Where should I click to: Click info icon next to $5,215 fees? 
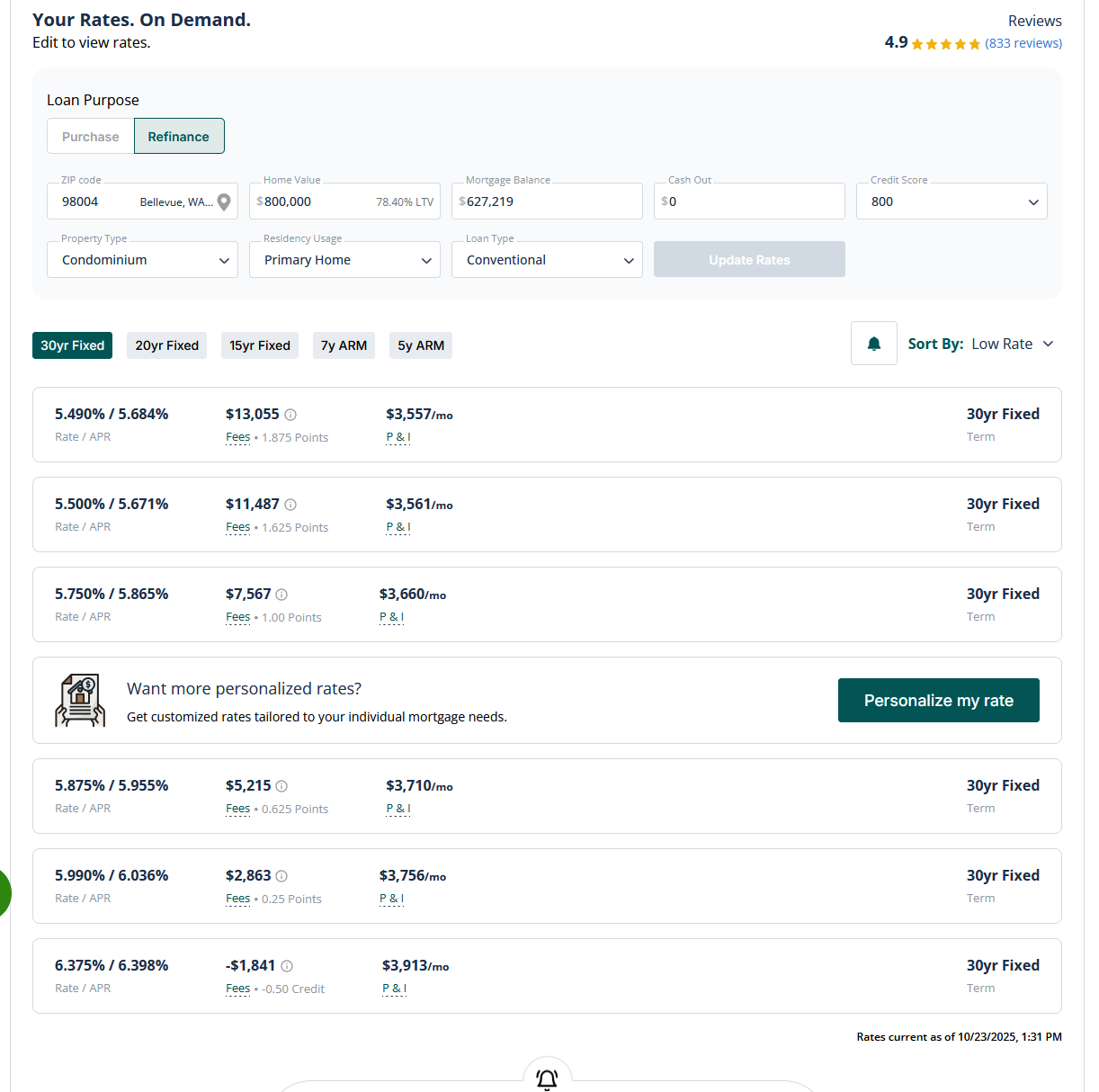coord(281,786)
